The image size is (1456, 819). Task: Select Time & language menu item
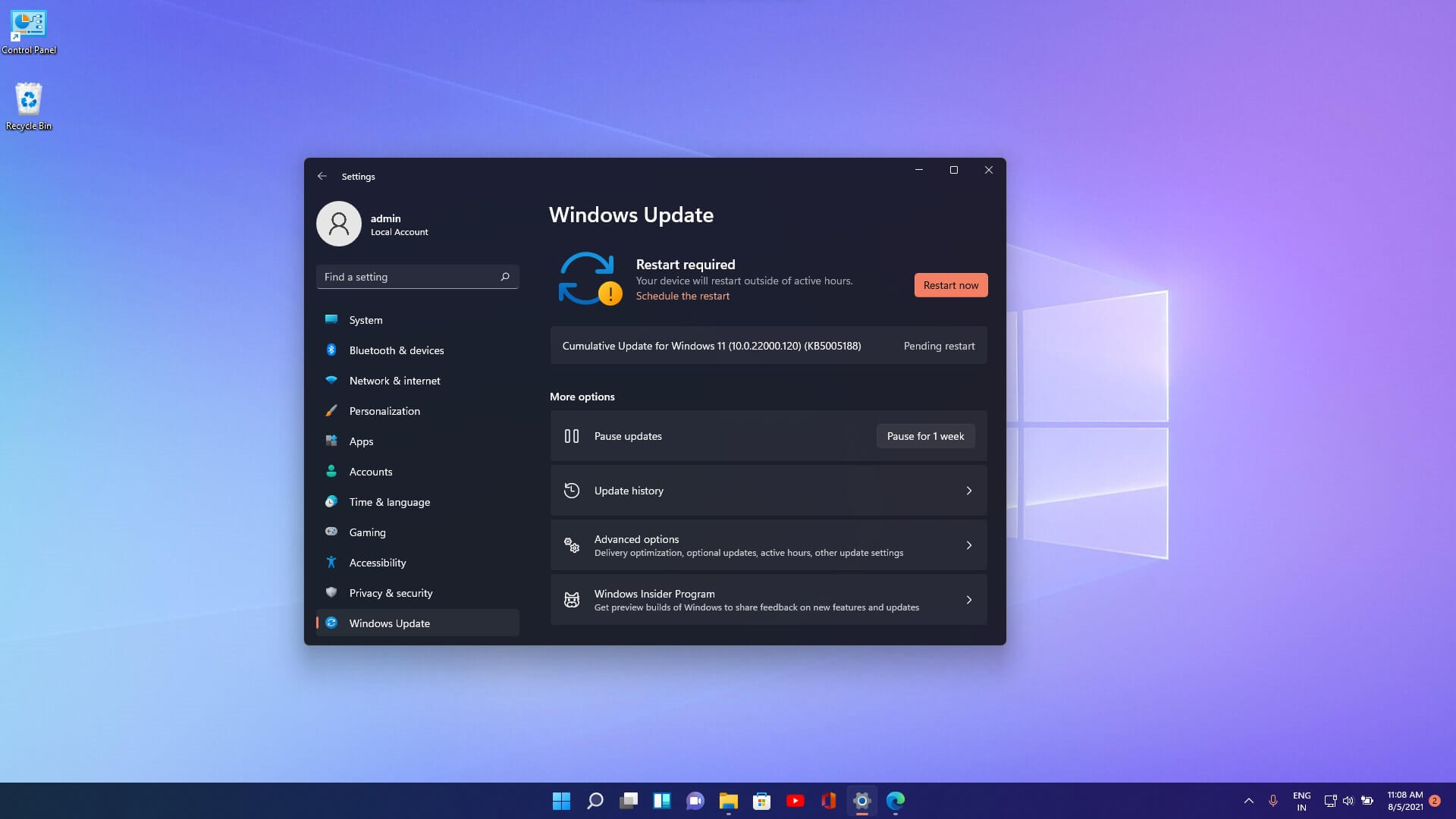point(389,501)
